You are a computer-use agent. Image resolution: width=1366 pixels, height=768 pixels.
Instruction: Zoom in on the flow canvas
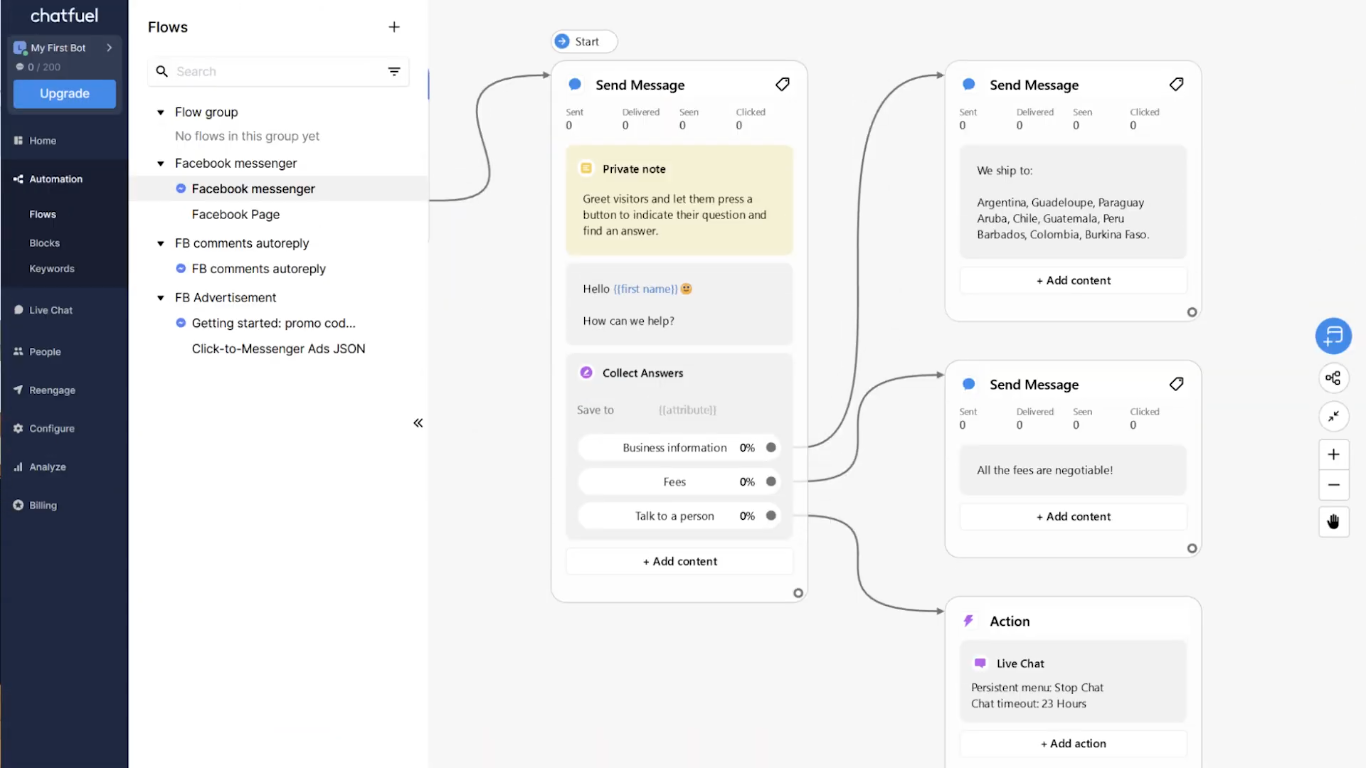[x=1333, y=454]
